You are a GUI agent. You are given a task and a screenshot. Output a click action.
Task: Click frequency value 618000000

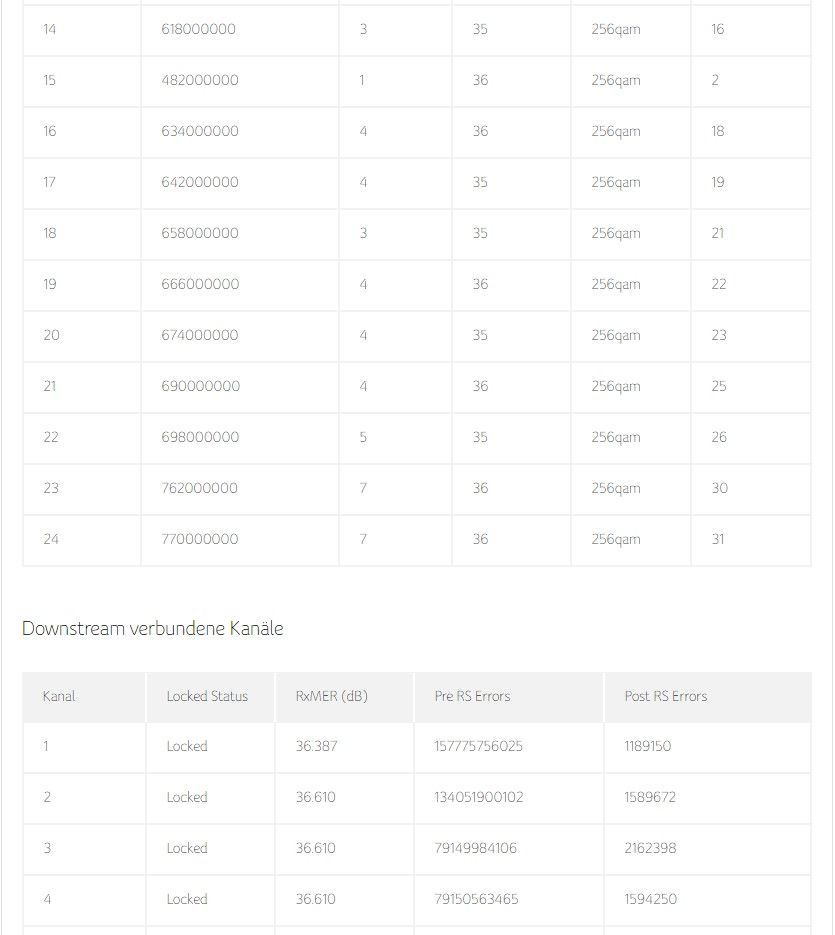(x=198, y=29)
